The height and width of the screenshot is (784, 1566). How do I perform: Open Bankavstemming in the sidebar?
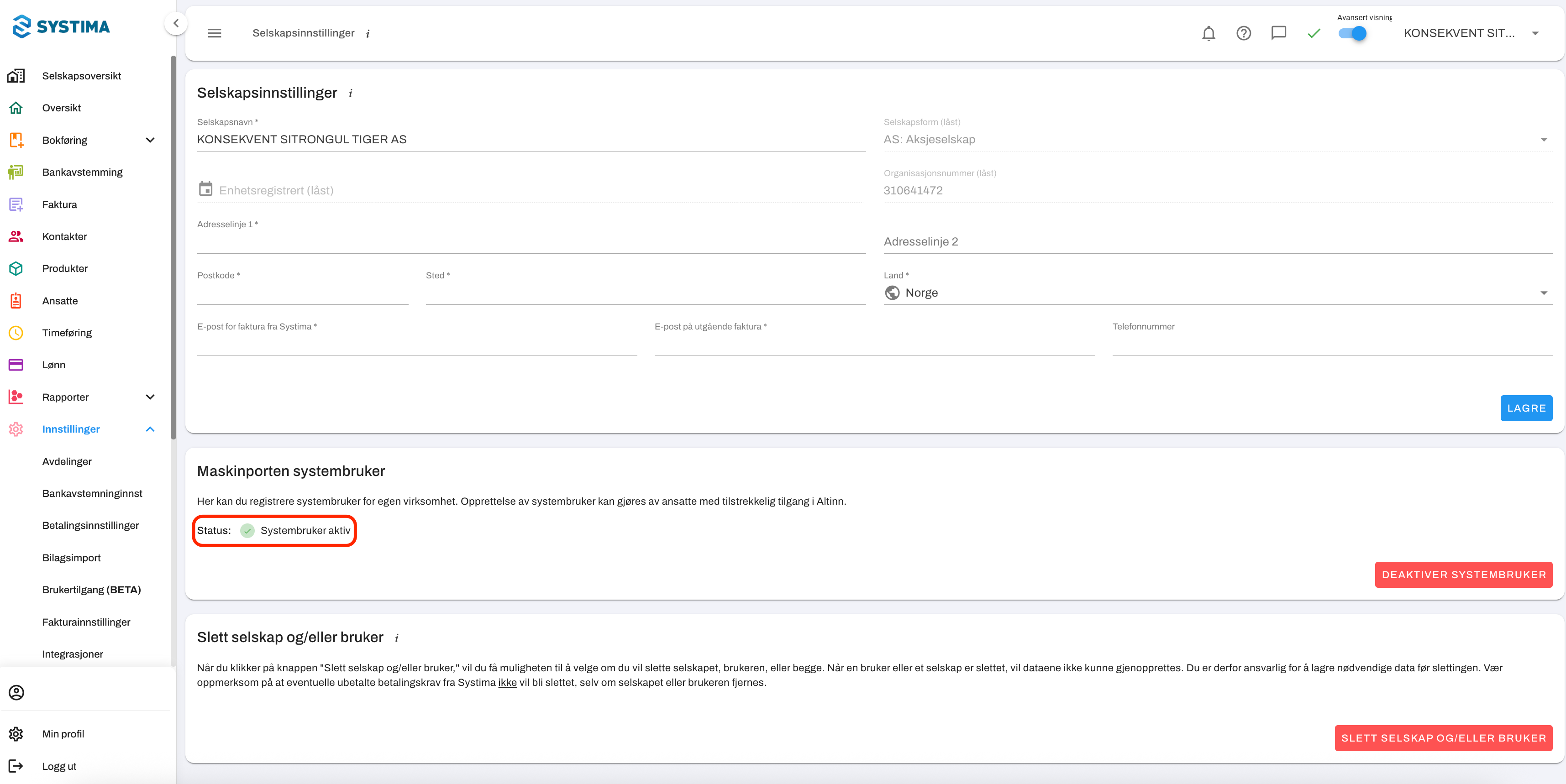[82, 172]
